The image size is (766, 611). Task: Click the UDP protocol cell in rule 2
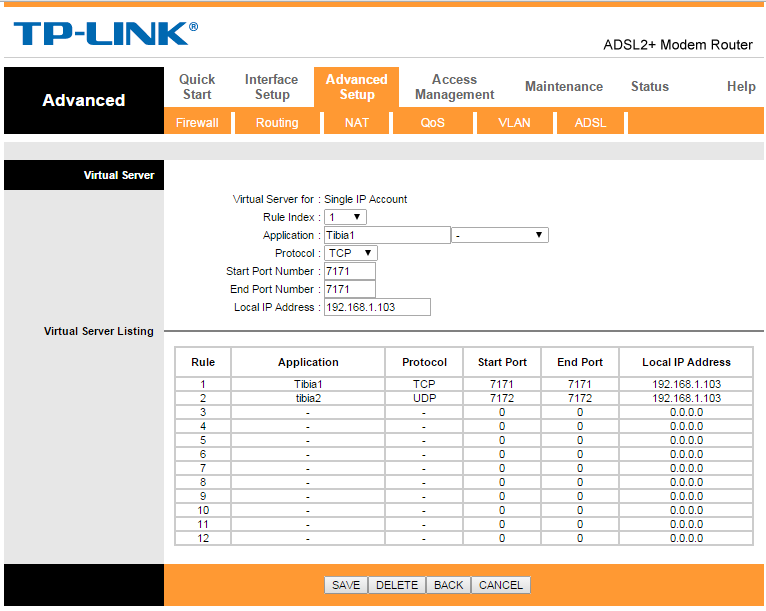[x=424, y=398]
